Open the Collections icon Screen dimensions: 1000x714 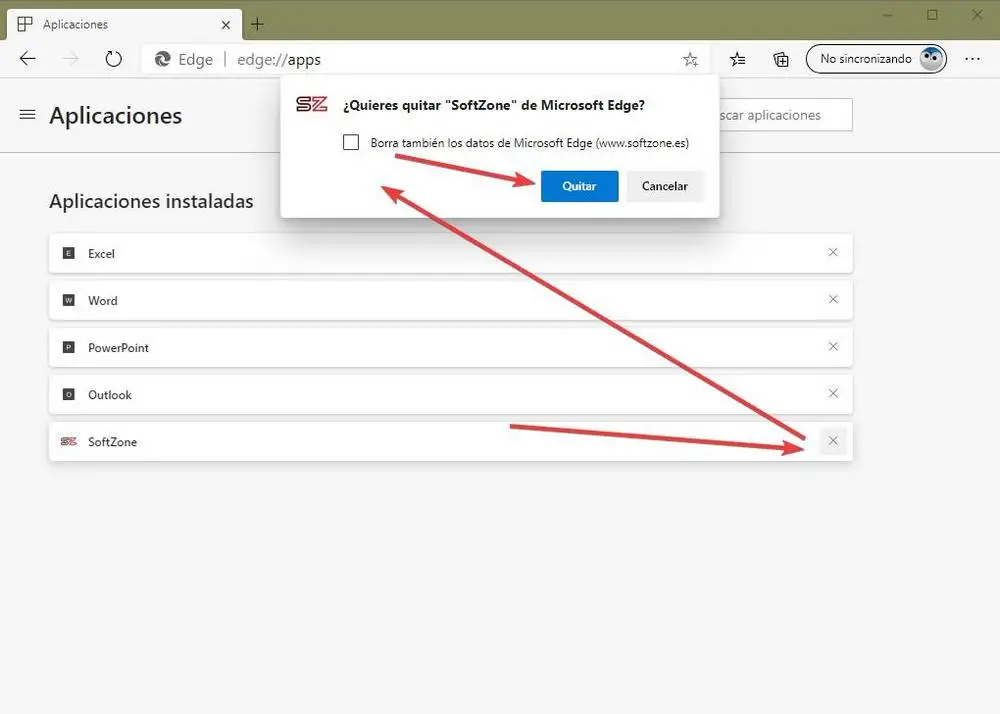pyautogui.click(x=781, y=60)
